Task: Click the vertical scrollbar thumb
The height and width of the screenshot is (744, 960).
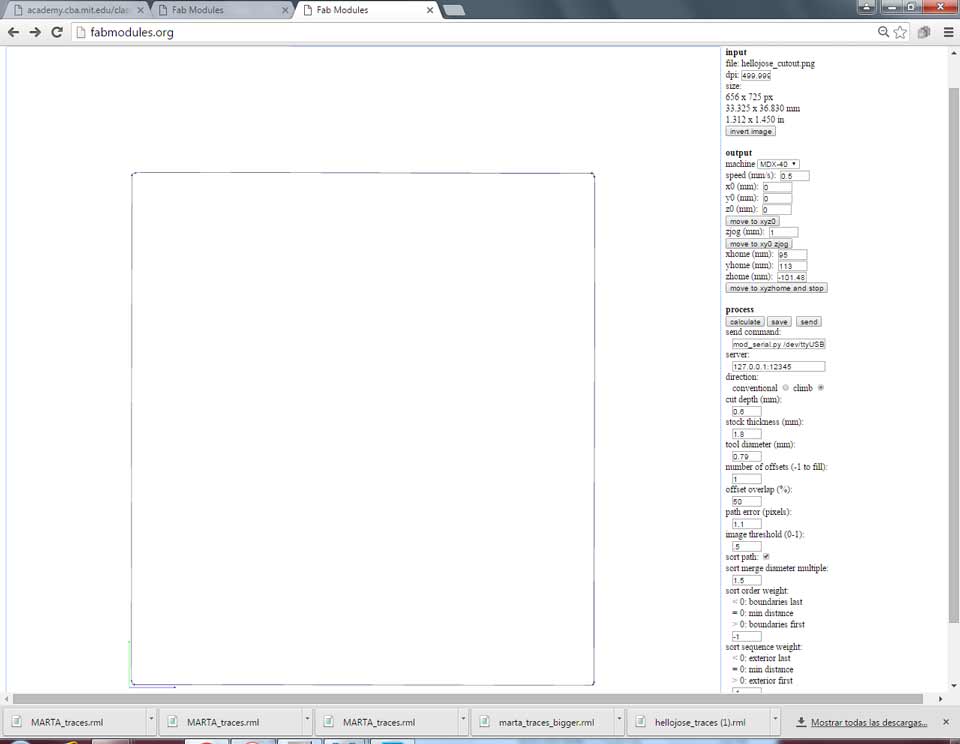Action: click(x=954, y=355)
